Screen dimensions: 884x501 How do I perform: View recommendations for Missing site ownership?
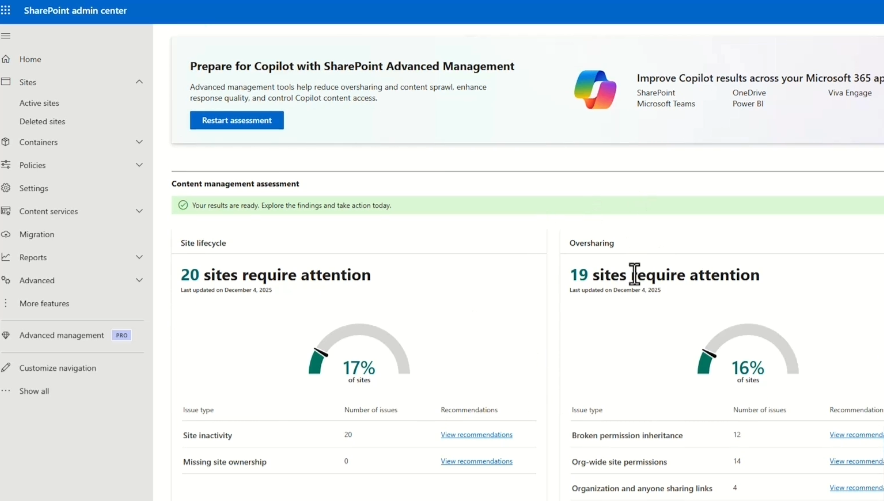click(x=476, y=461)
